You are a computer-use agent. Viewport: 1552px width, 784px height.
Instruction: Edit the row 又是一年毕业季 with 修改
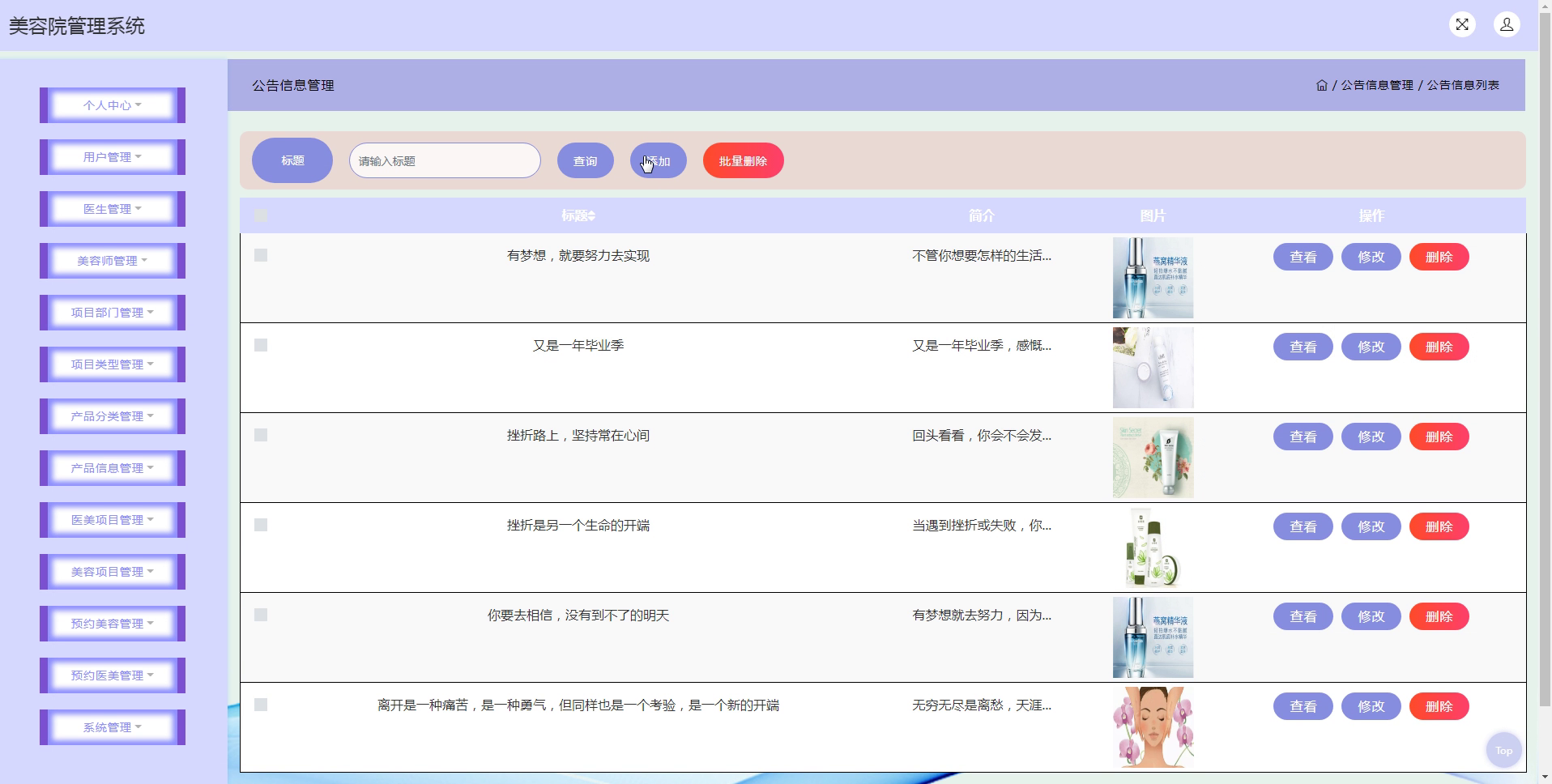(1371, 347)
